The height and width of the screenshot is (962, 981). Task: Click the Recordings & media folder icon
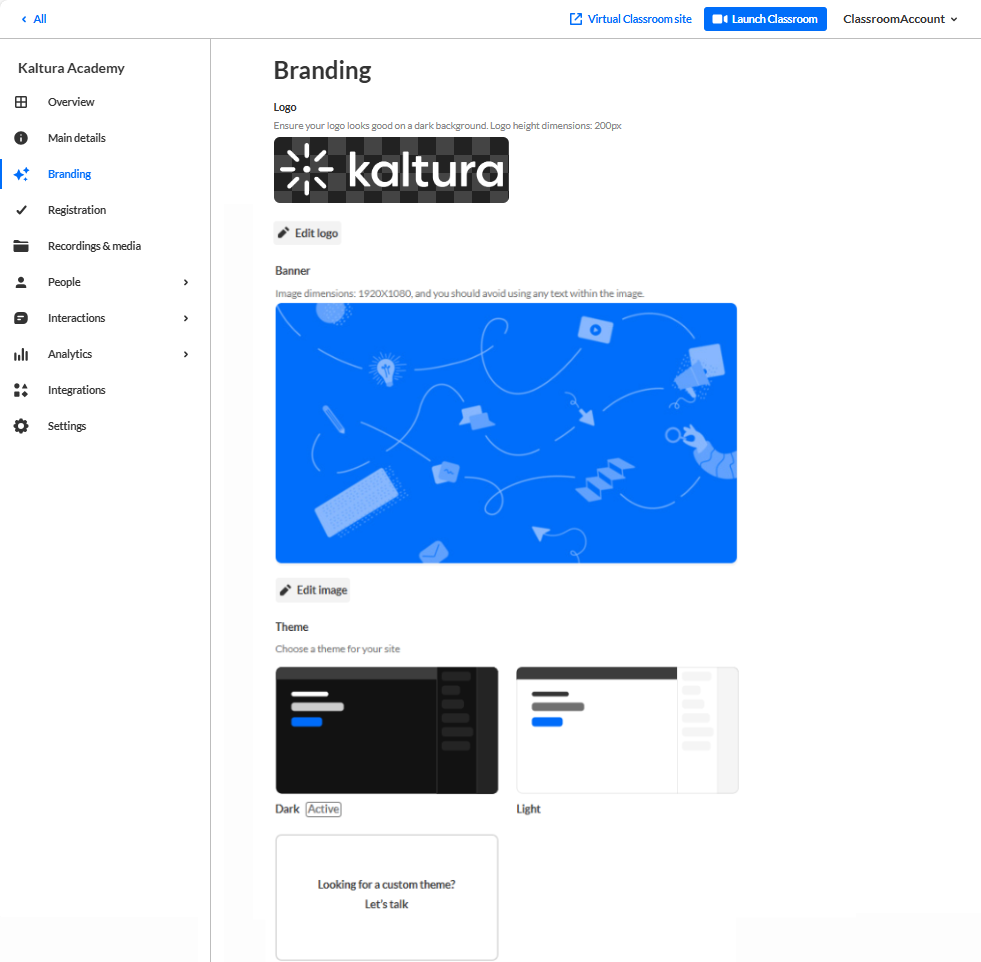coord(21,246)
